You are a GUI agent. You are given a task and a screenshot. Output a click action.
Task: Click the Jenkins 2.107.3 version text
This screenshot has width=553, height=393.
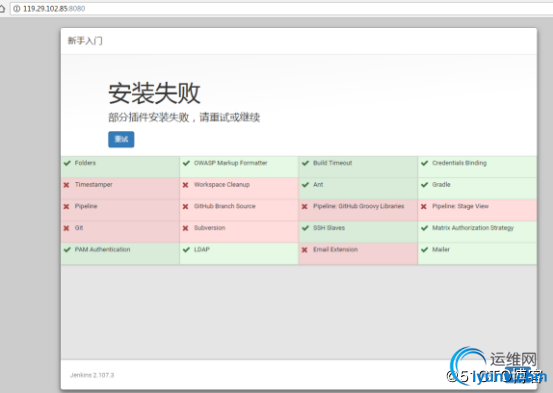point(92,375)
